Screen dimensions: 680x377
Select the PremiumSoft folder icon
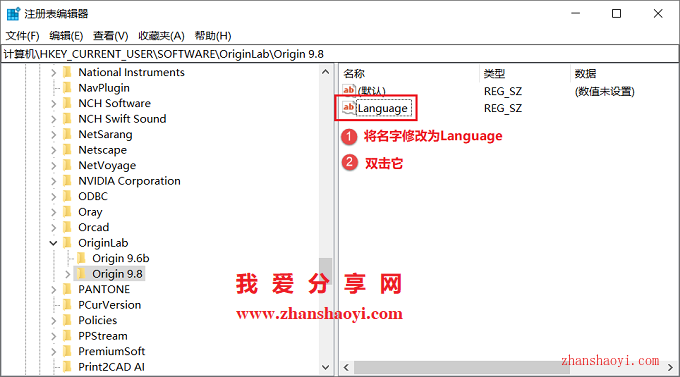[67, 351]
